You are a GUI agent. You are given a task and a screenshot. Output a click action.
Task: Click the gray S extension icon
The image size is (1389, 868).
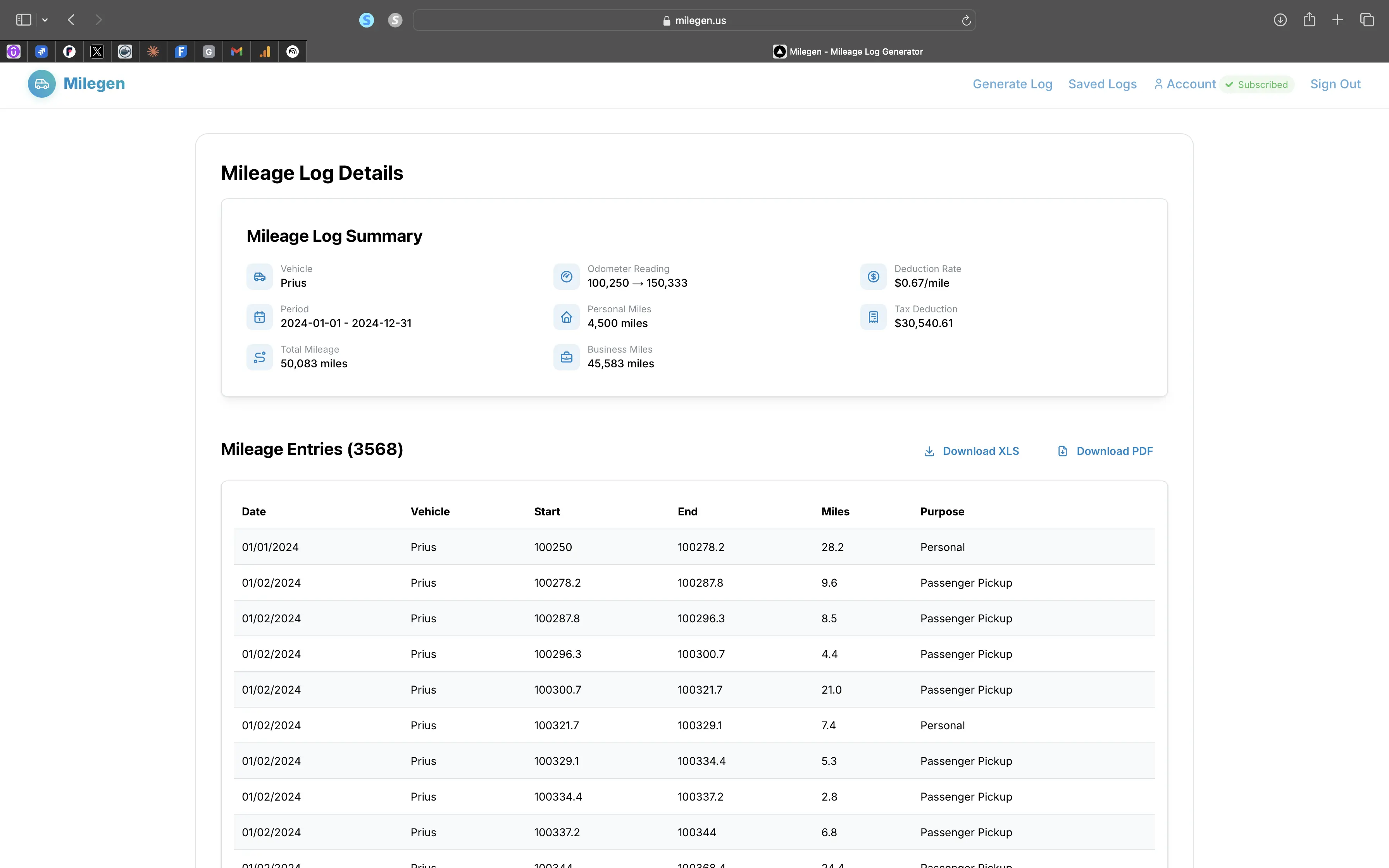(395, 20)
